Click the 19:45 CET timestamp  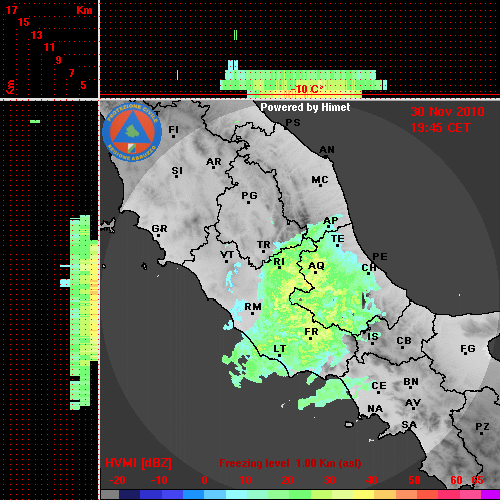(x=440, y=128)
